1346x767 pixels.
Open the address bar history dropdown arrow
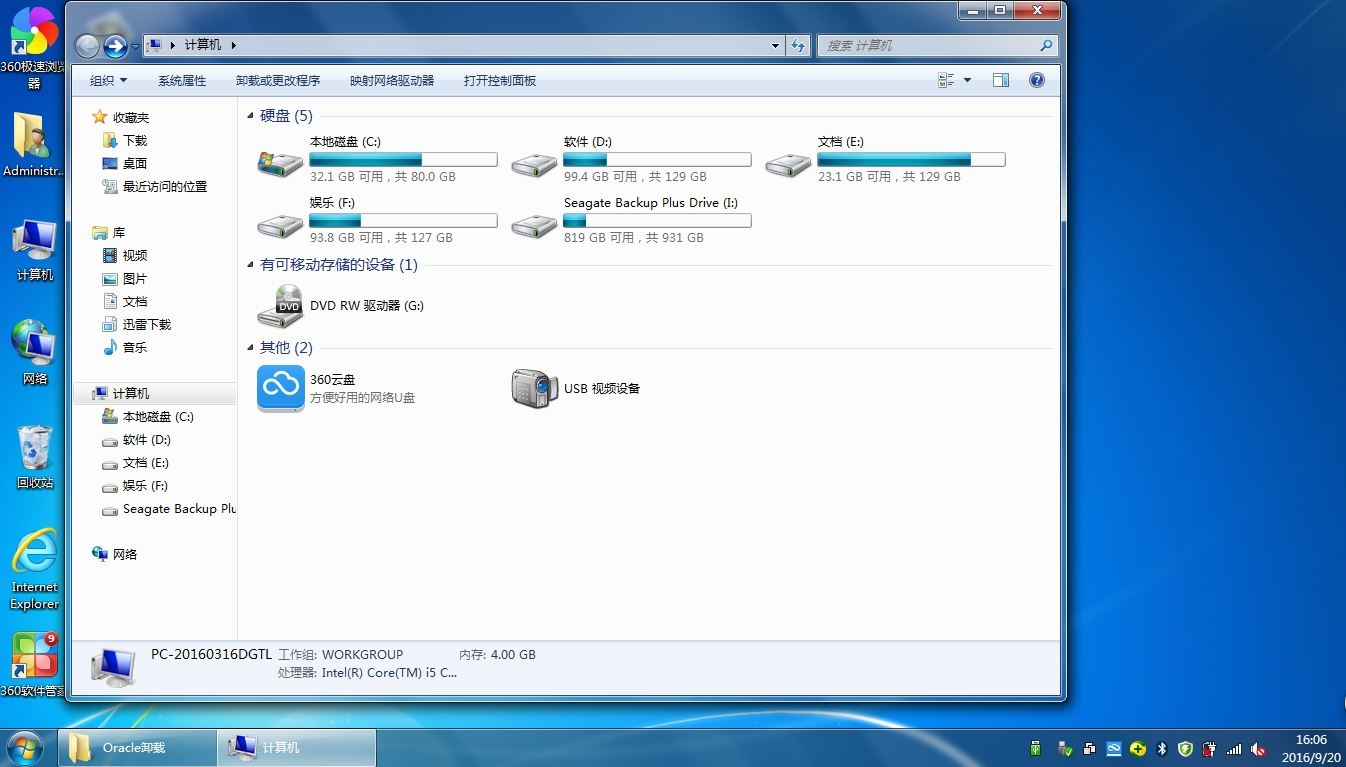[x=776, y=45]
